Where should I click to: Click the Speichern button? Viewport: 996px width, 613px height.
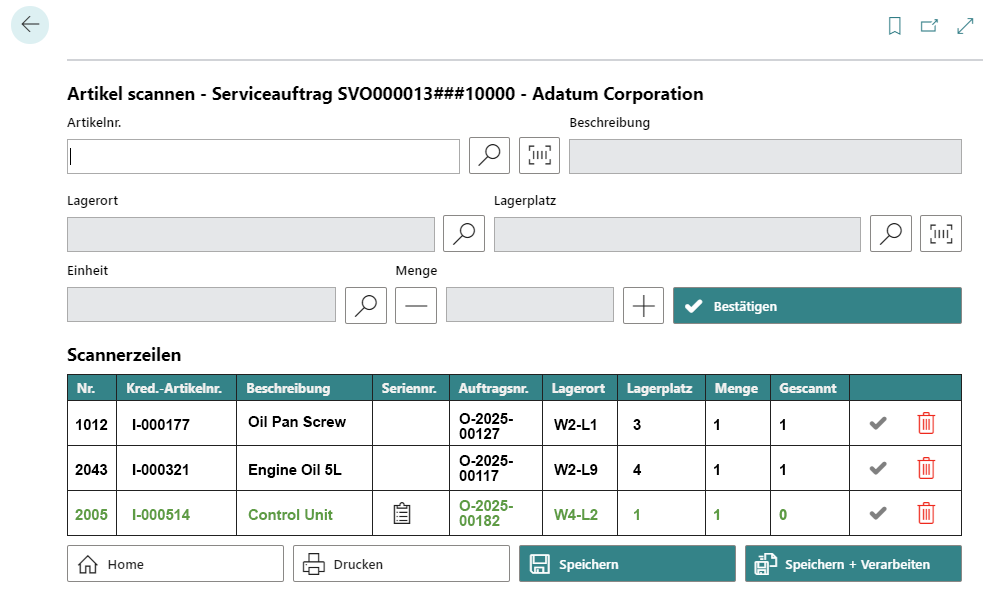[x=628, y=563]
